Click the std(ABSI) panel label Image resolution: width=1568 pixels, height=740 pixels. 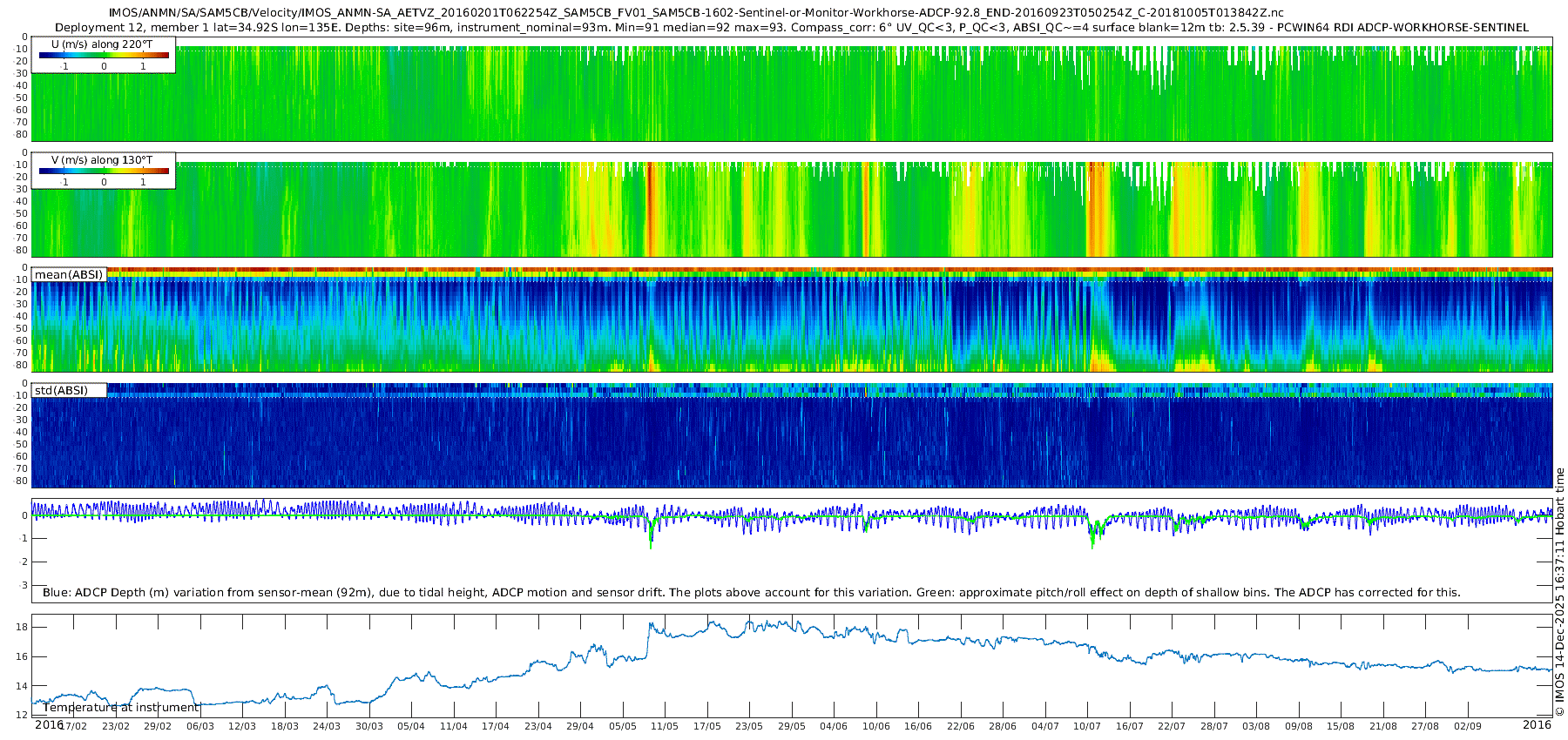(x=62, y=390)
